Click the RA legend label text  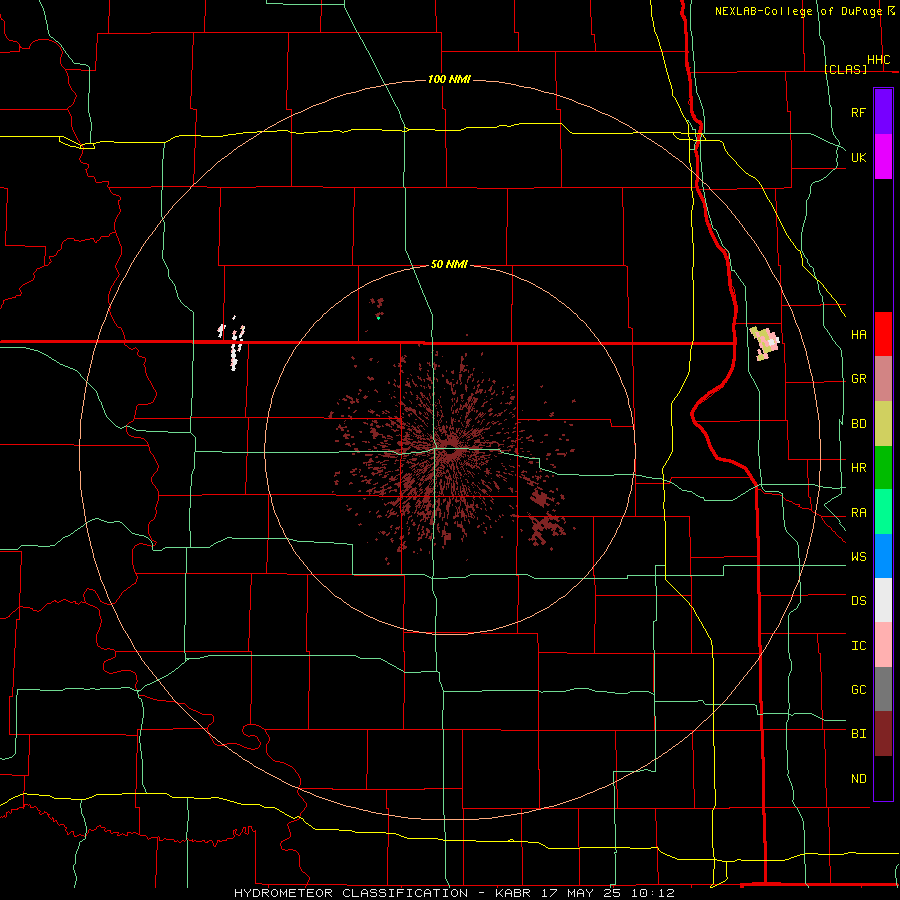click(x=858, y=513)
